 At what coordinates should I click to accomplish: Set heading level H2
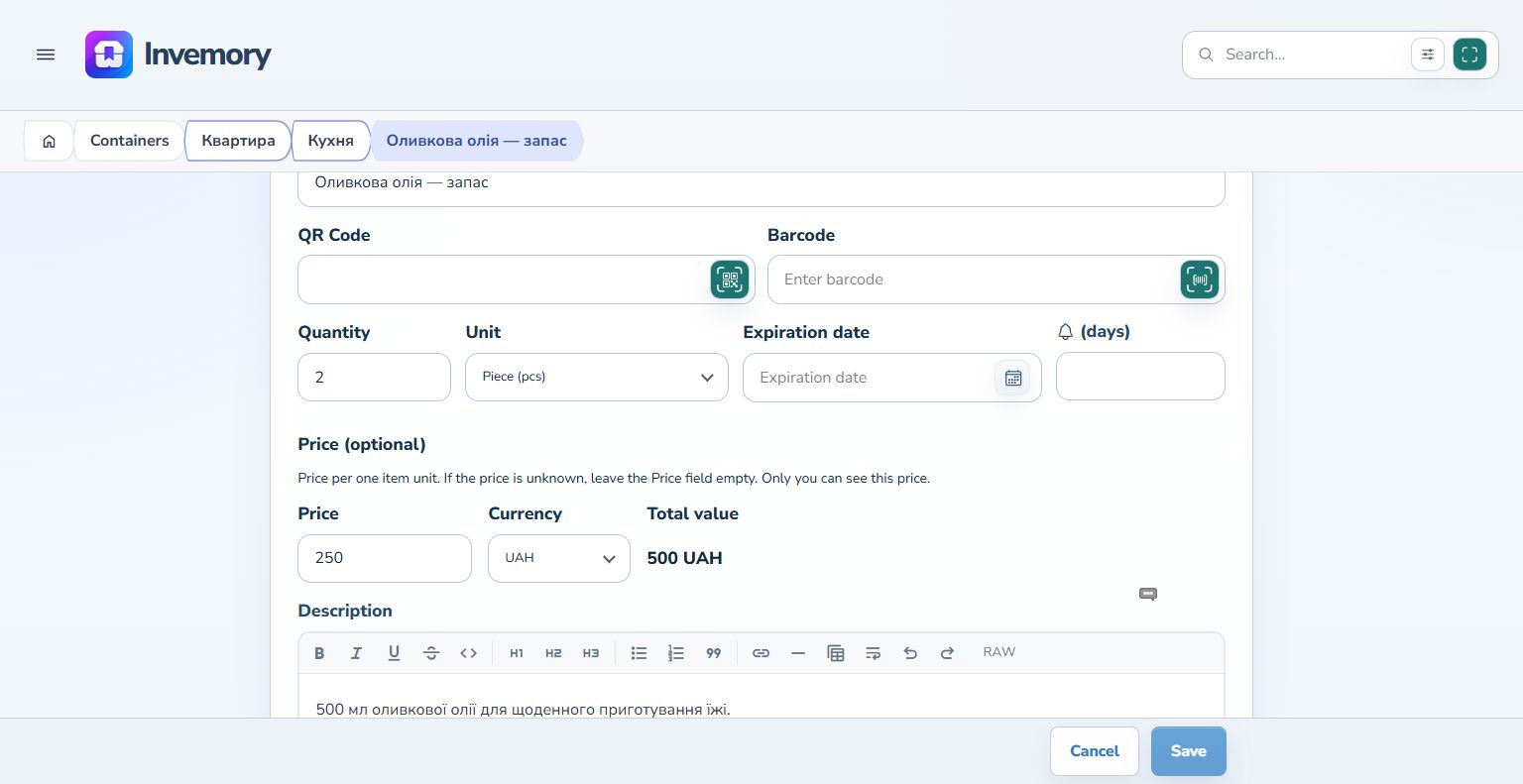[553, 653]
